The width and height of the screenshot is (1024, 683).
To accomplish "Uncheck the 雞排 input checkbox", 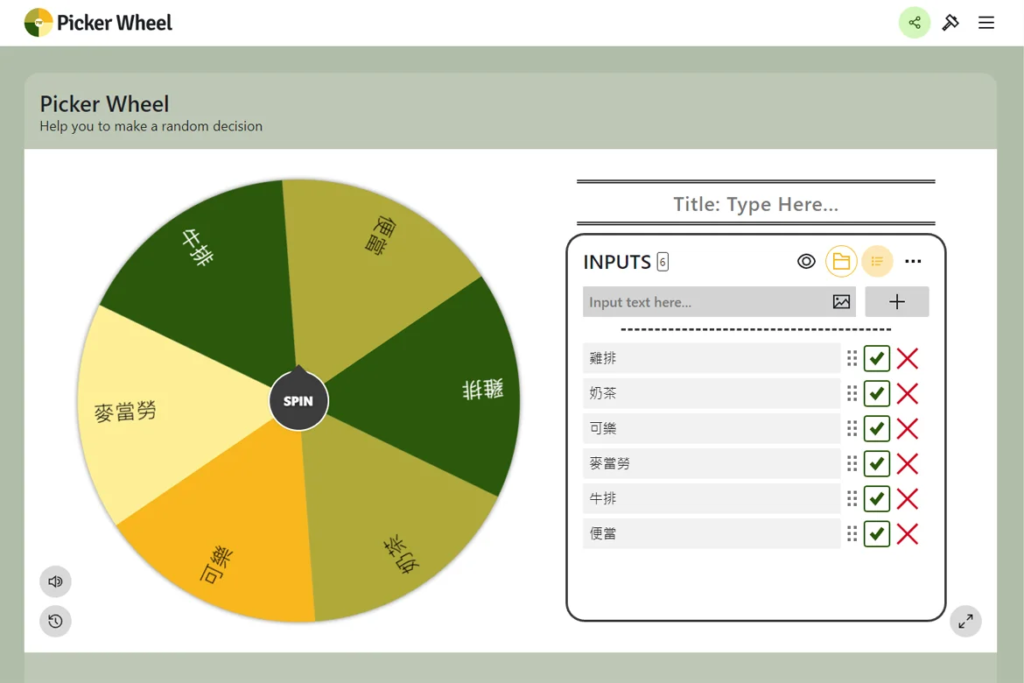I will 877,358.
